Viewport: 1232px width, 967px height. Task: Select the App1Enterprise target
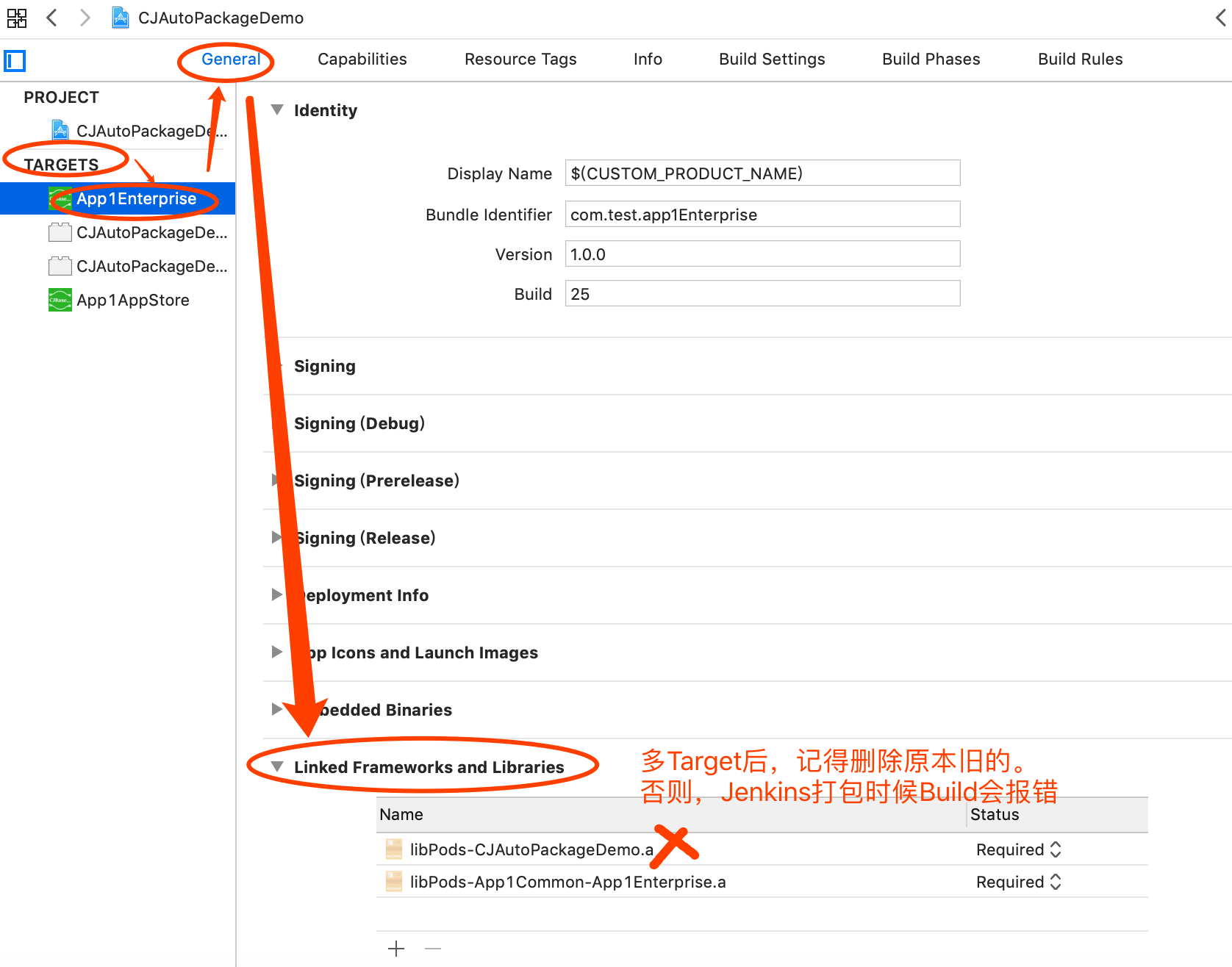click(118, 198)
